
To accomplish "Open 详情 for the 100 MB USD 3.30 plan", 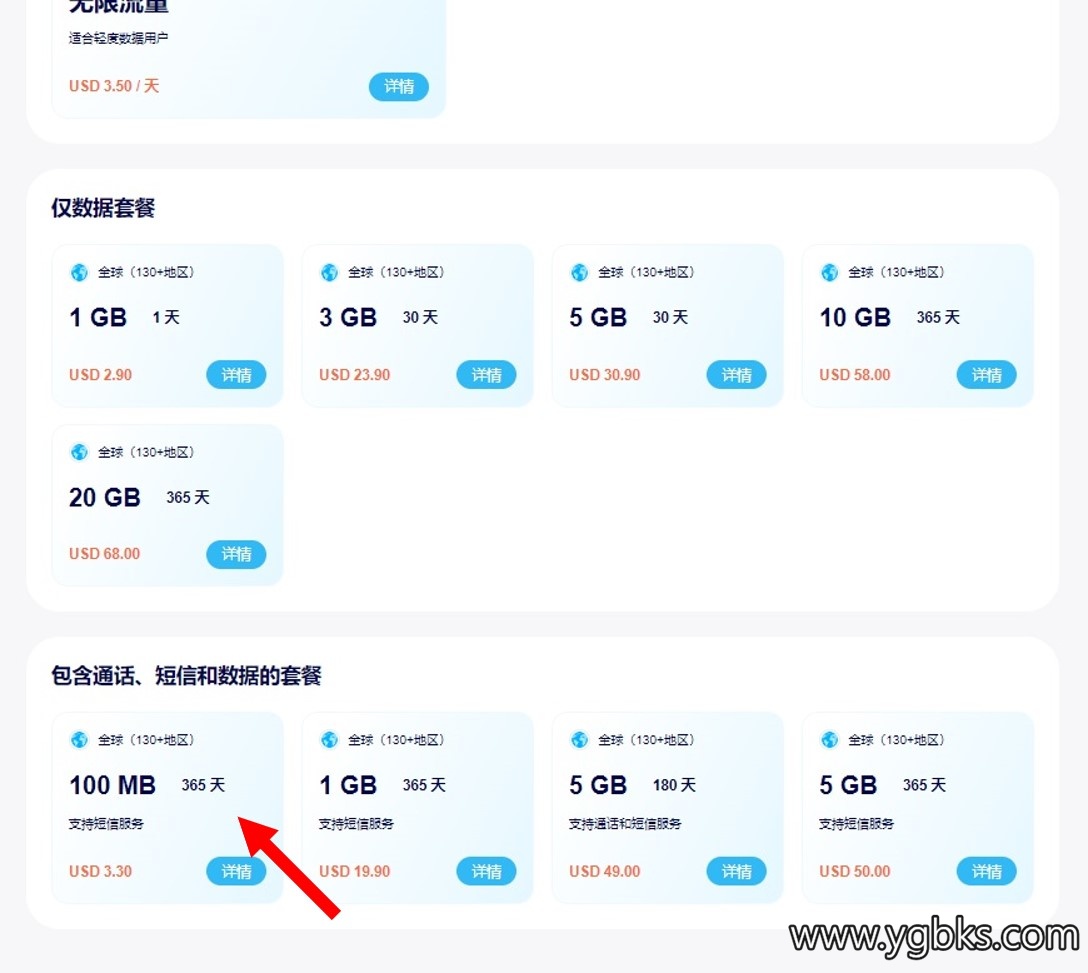I will (x=236, y=871).
